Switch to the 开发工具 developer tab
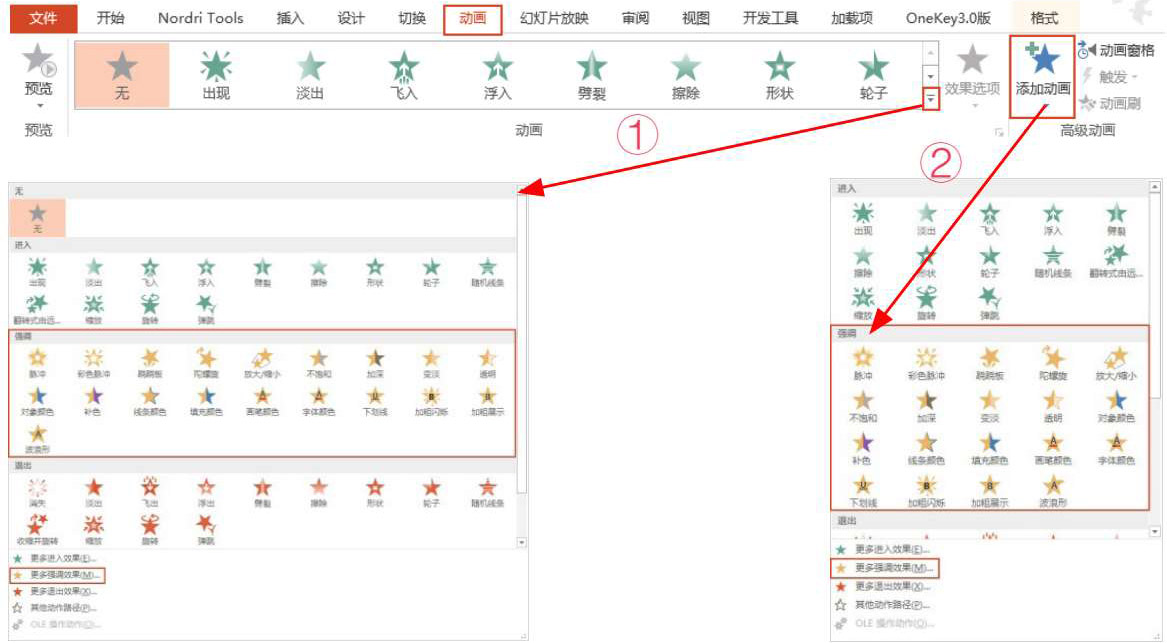This screenshot has height=643, width=1167. (x=770, y=18)
